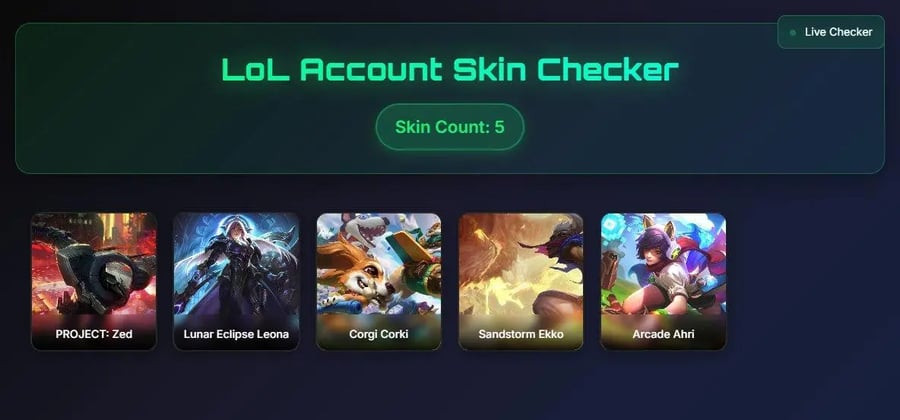Click the Sandstorm Ekko name caption

tap(521, 334)
